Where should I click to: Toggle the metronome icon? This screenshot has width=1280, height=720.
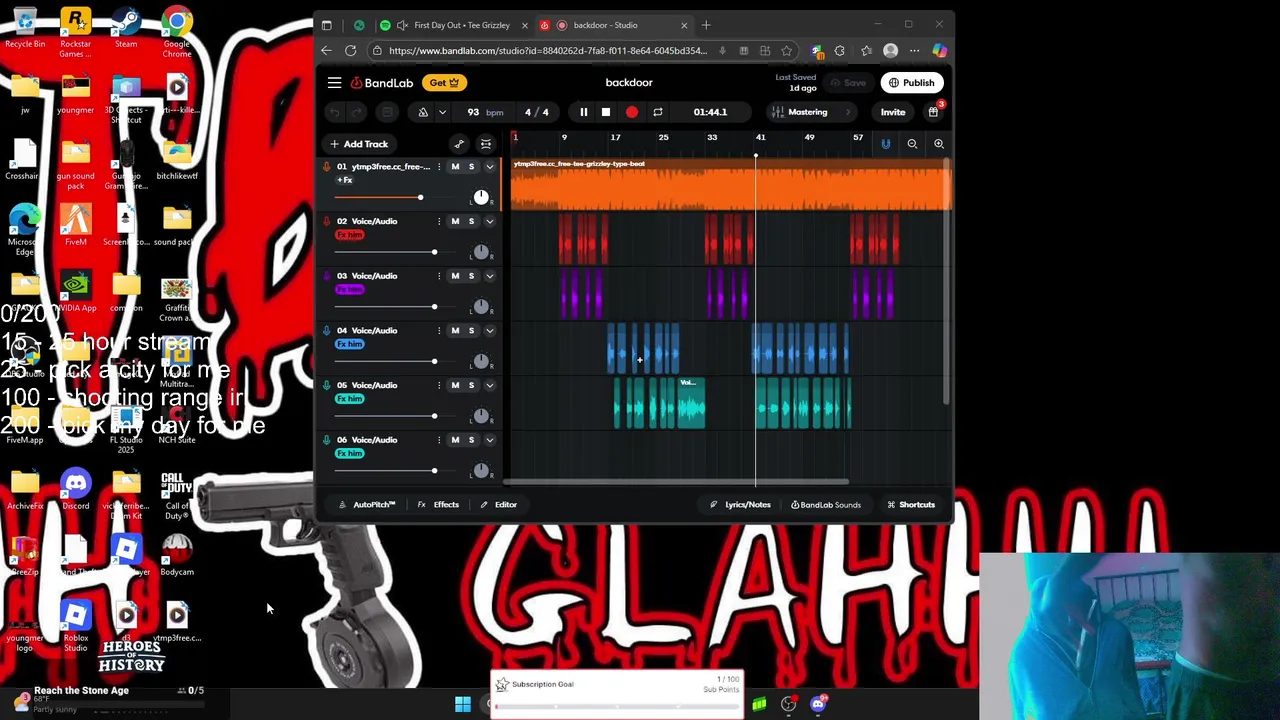pyautogui.click(x=423, y=112)
